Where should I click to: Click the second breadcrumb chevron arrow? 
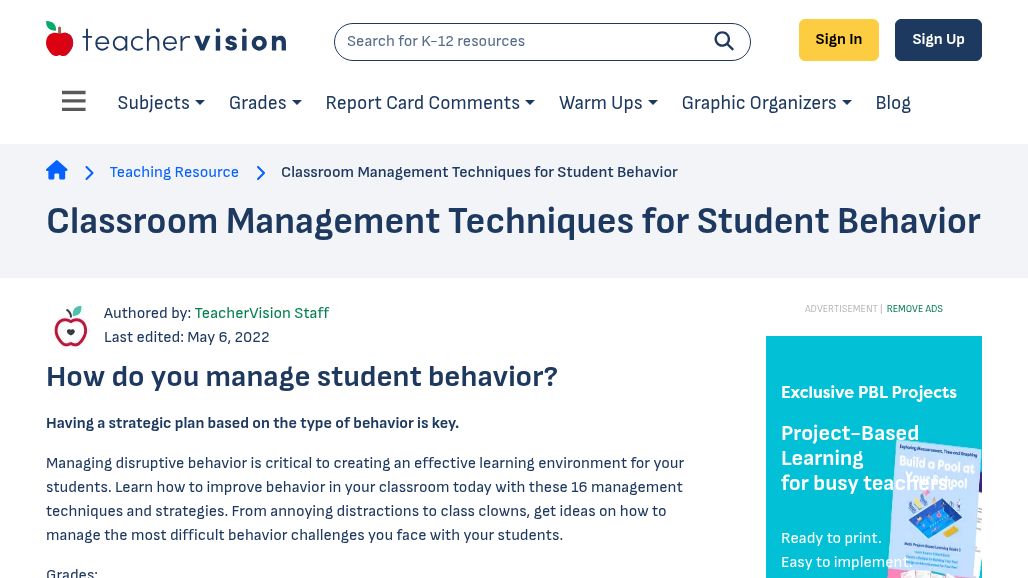tap(260, 173)
